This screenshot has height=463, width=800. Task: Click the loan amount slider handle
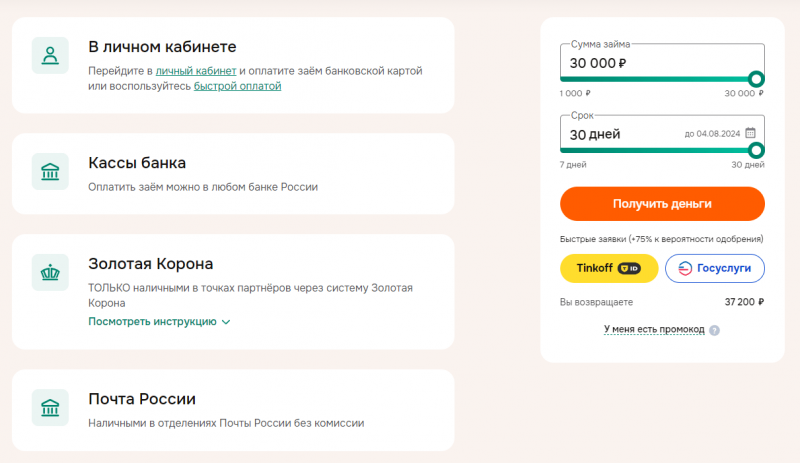pos(756,79)
